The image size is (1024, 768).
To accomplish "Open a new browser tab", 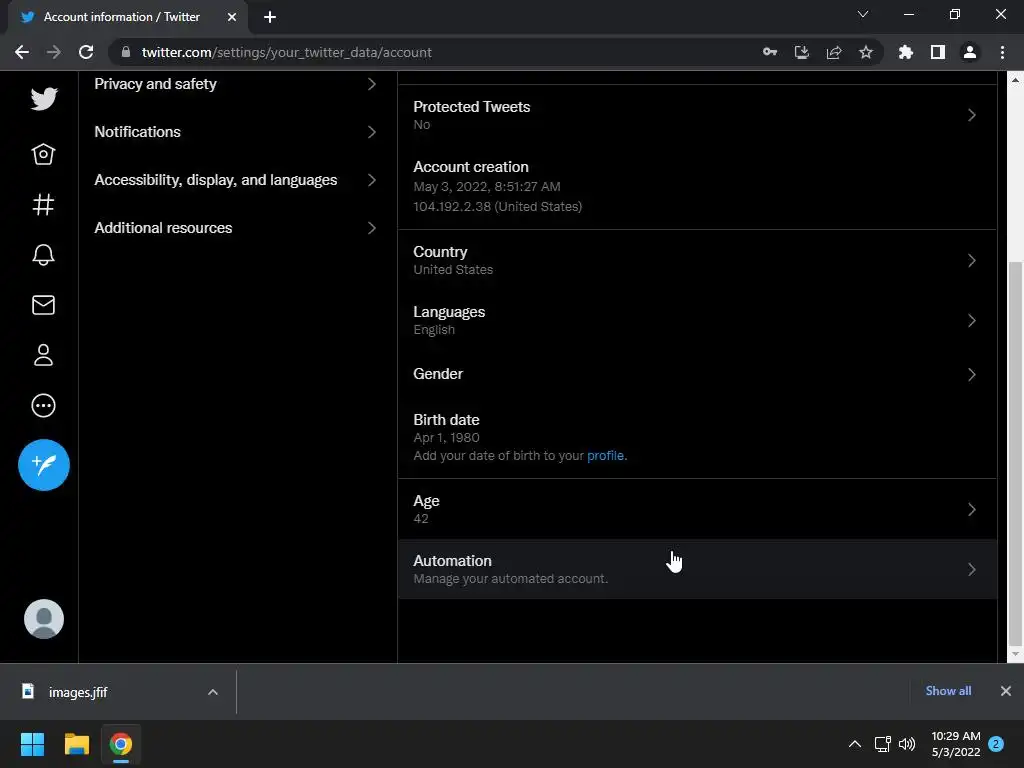I will click(270, 17).
